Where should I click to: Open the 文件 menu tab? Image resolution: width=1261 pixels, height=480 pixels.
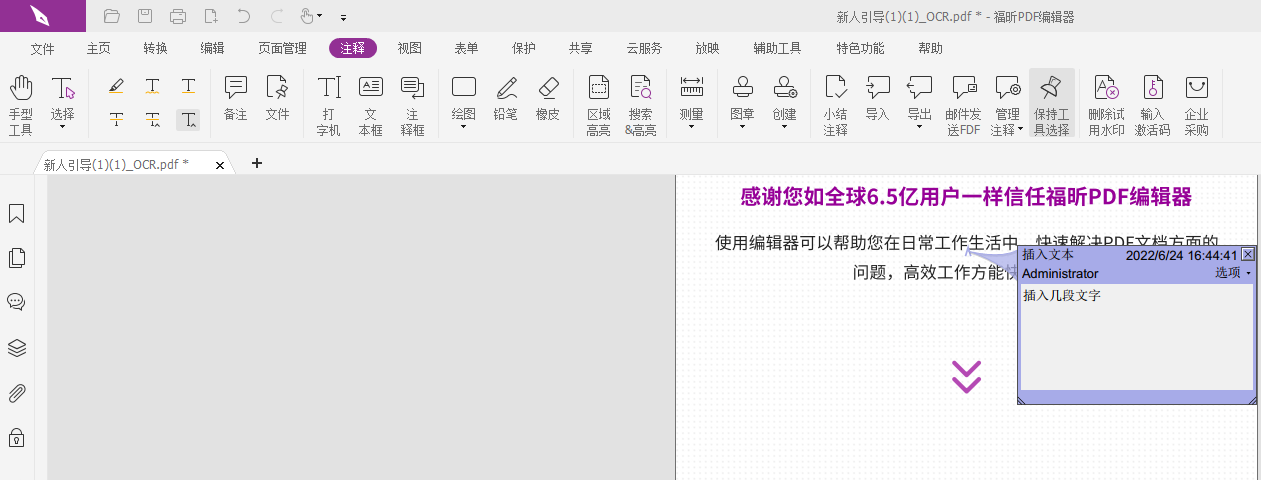pos(42,48)
